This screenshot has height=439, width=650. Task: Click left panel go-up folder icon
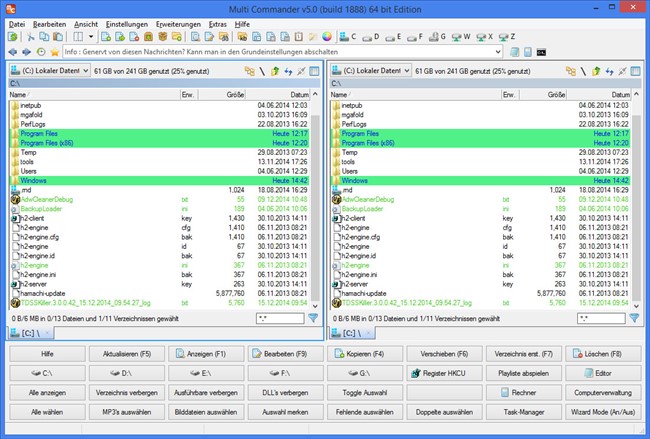[275, 71]
